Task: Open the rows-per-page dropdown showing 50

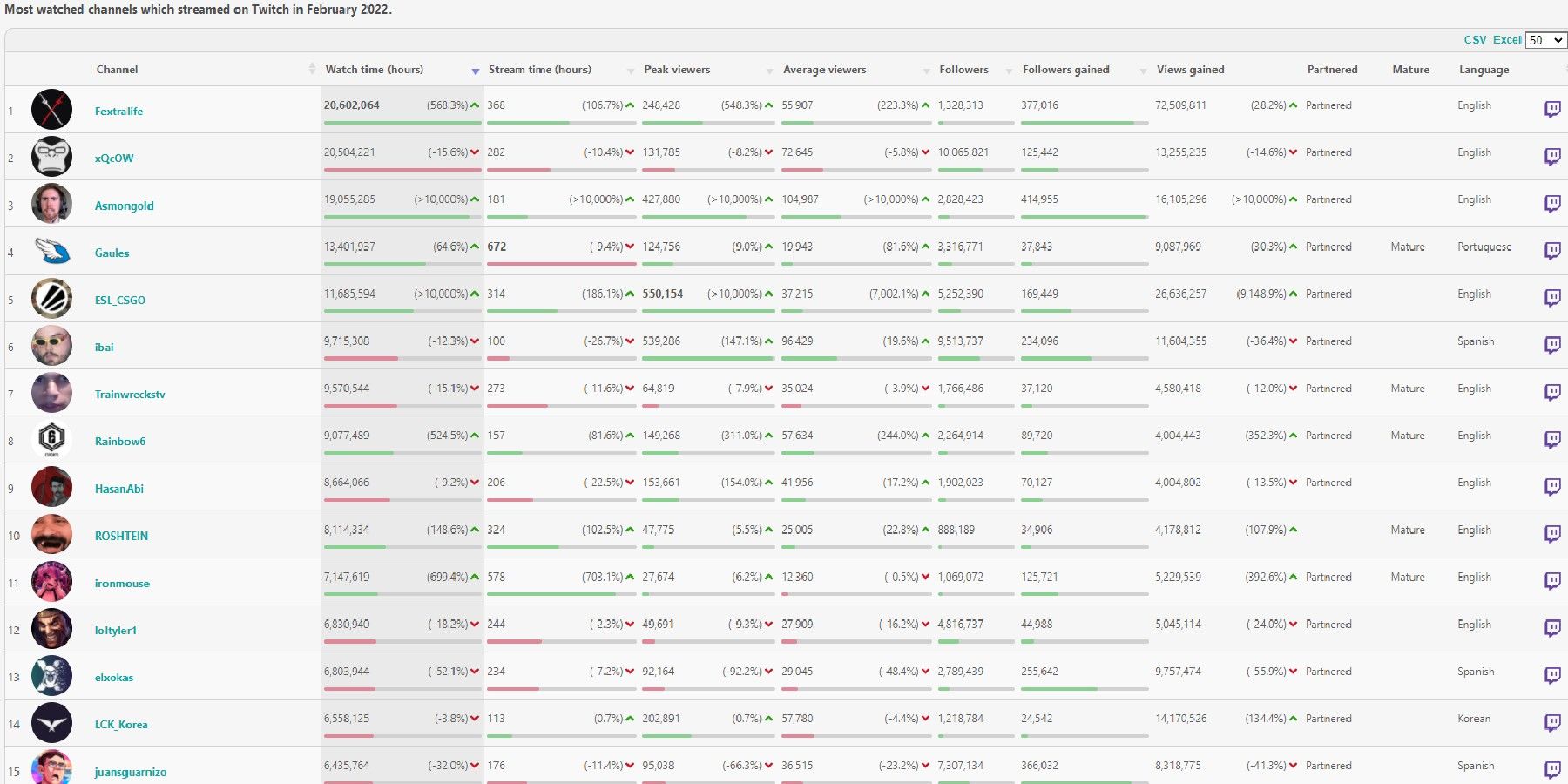Action: click(1545, 40)
